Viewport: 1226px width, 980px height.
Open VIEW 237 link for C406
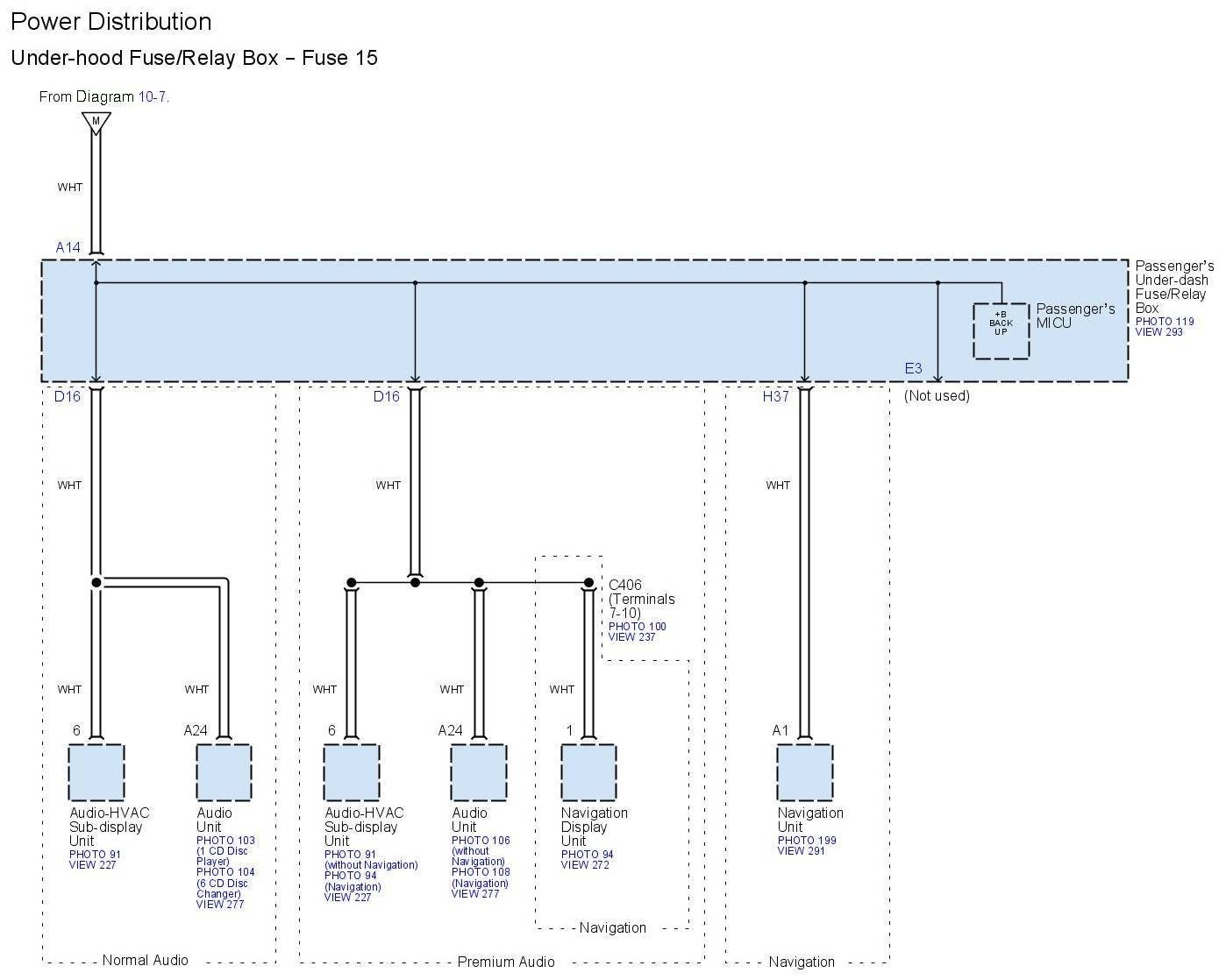pos(631,637)
